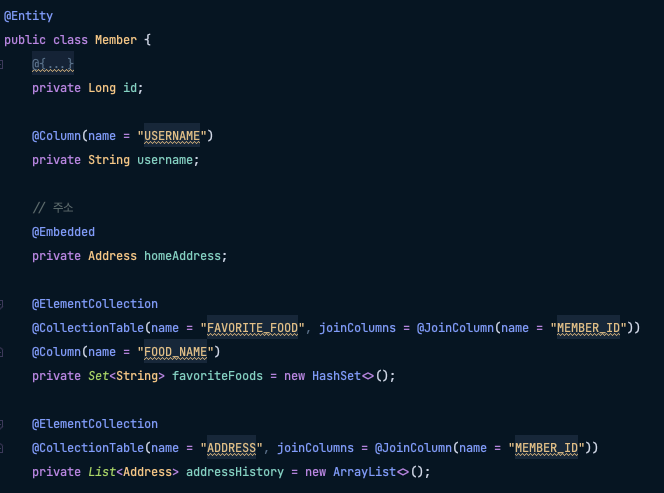Image resolution: width=664 pixels, height=493 pixels.
Task: Click MEMBER_ID in the ADDRESS CollectionTable line
Action: click(547, 448)
